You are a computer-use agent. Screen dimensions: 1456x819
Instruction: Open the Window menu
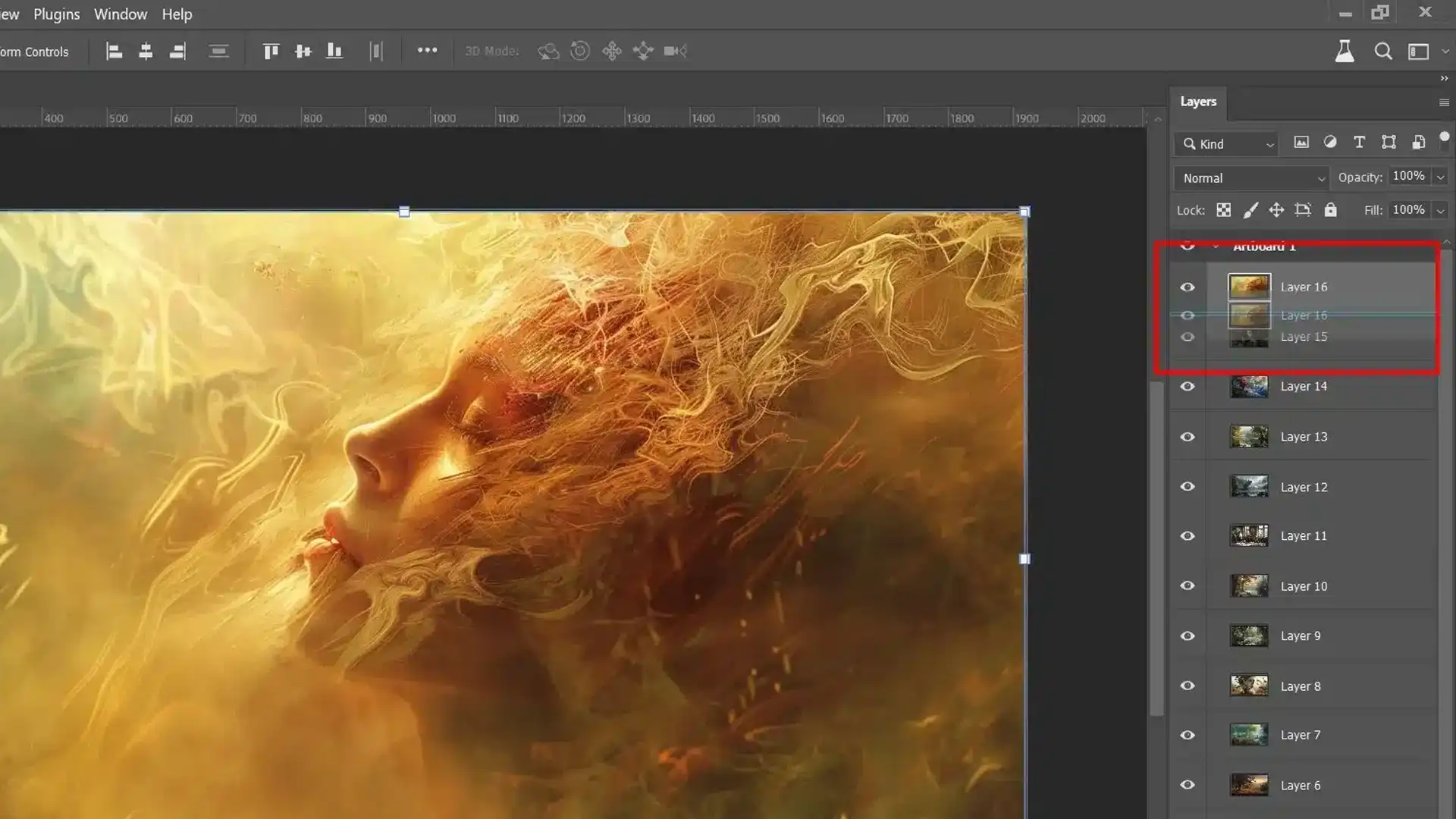121,14
